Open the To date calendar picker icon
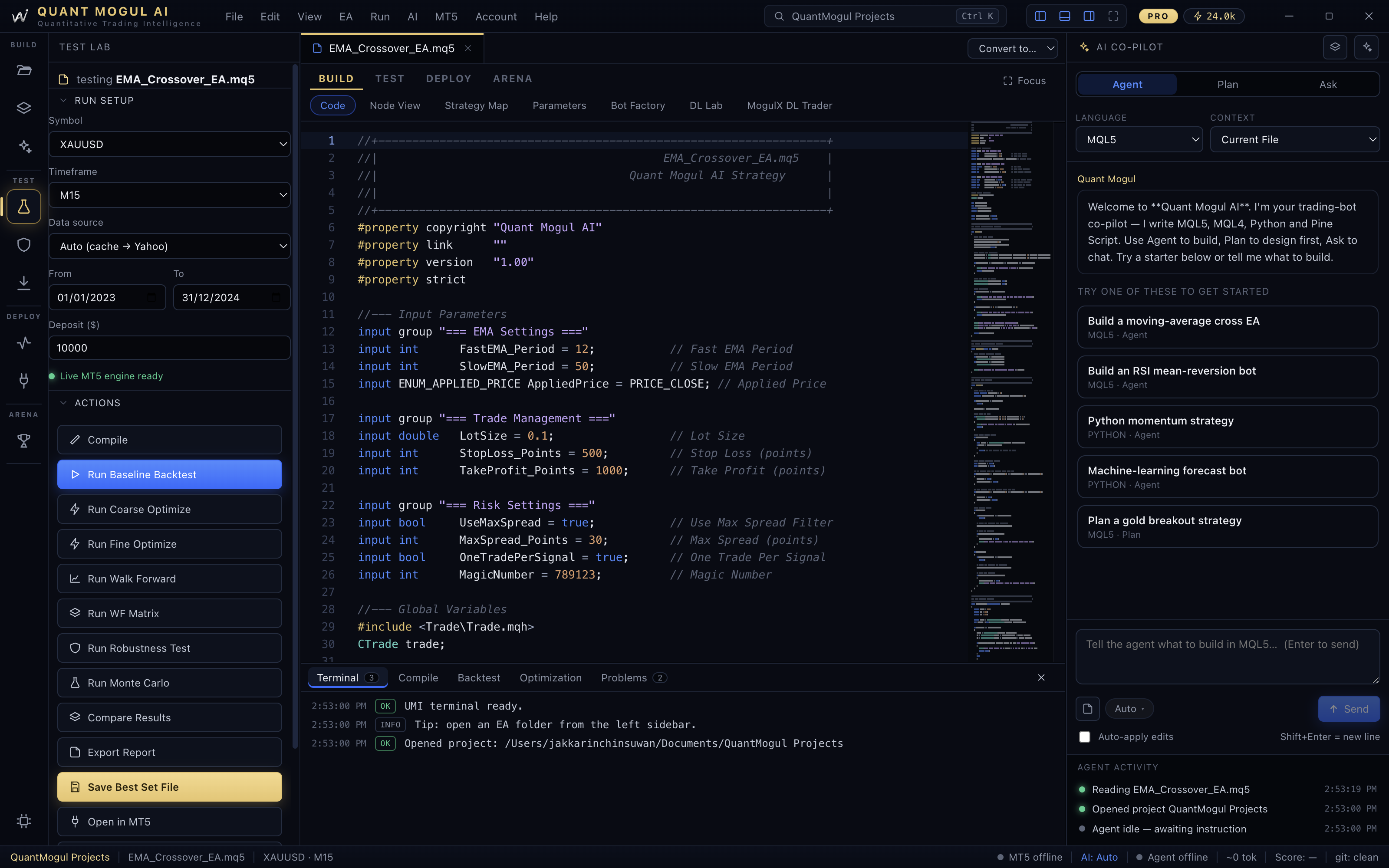Screen dimensions: 1389x868 [x=276, y=297]
